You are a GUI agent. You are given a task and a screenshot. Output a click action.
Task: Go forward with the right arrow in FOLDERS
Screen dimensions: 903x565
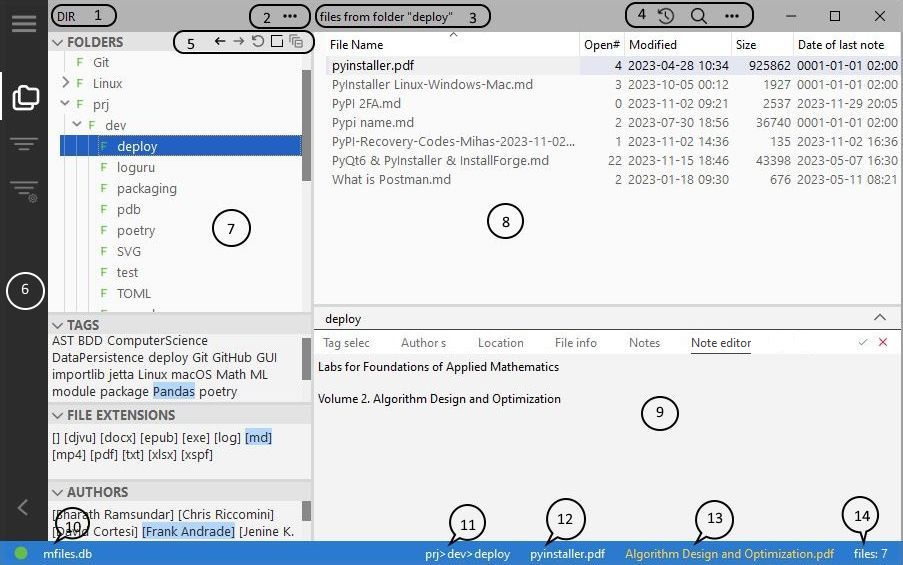coord(238,41)
